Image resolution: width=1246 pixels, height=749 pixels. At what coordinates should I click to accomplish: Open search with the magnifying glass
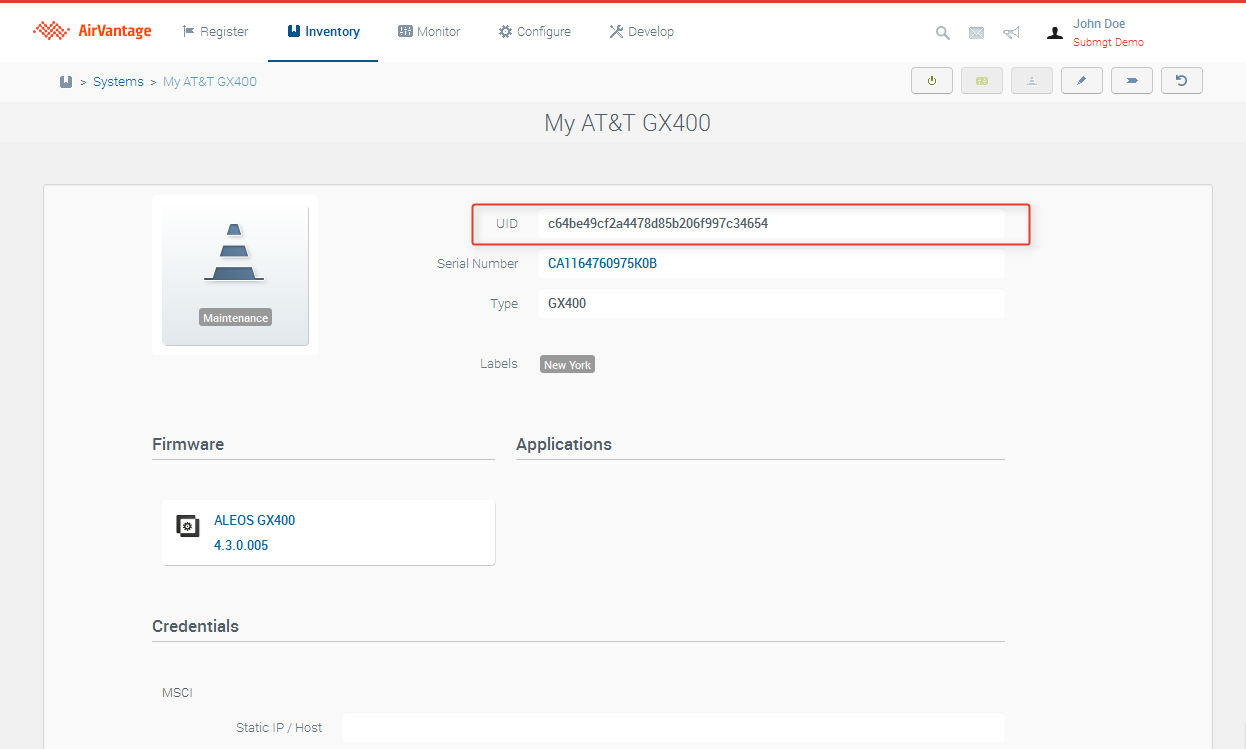942,32
